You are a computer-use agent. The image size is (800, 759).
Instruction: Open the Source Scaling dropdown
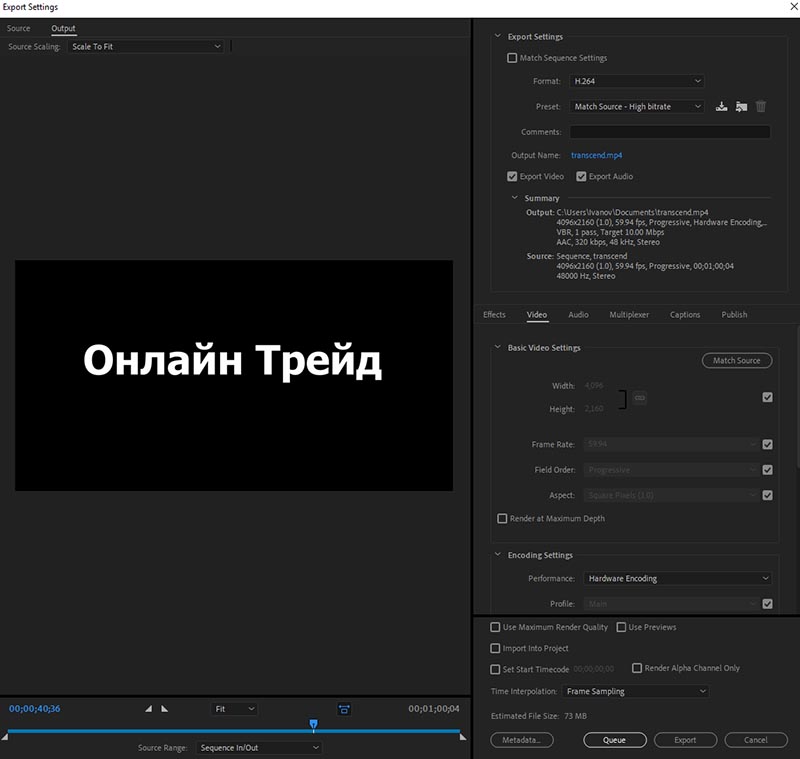145,46
